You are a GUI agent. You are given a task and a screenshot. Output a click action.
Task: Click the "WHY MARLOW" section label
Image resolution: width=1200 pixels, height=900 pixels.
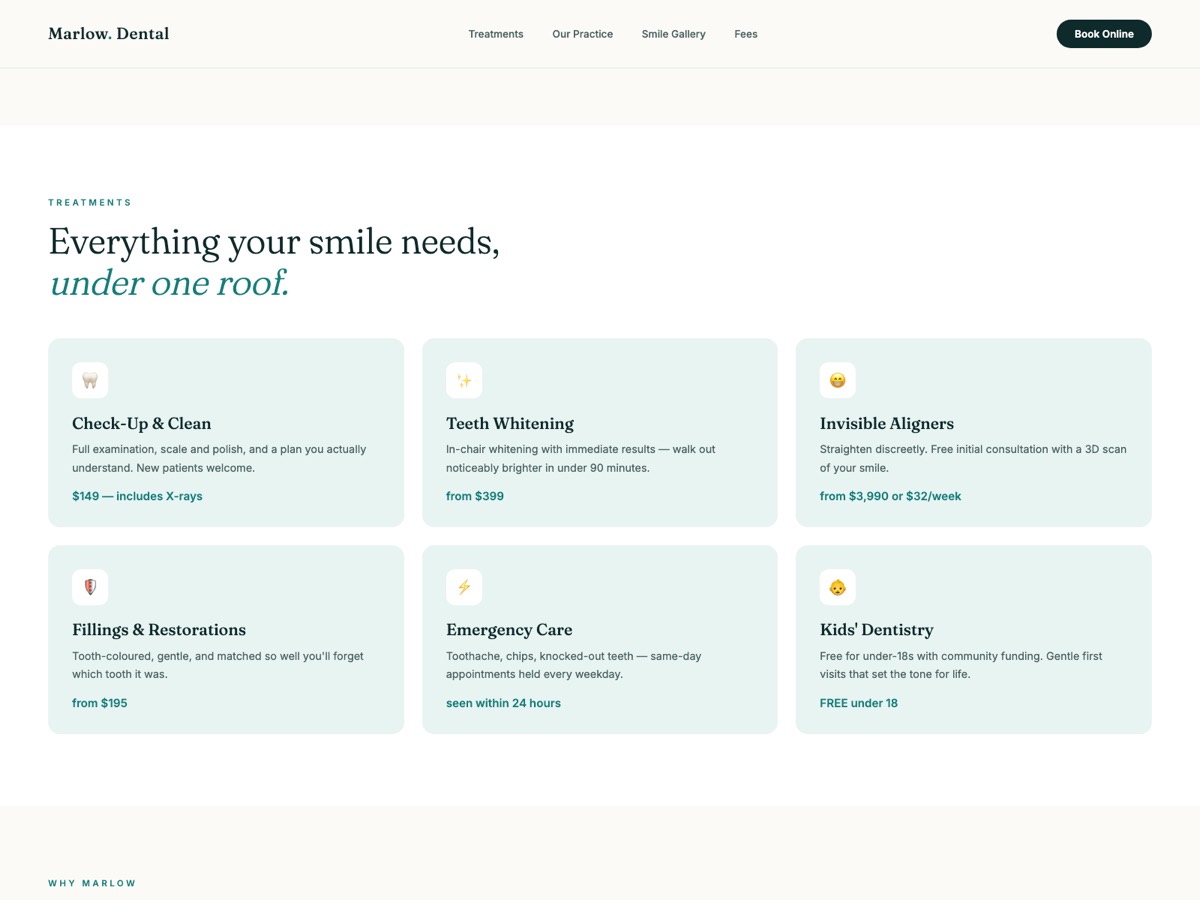pyautogui.click(x=92, y=884)
